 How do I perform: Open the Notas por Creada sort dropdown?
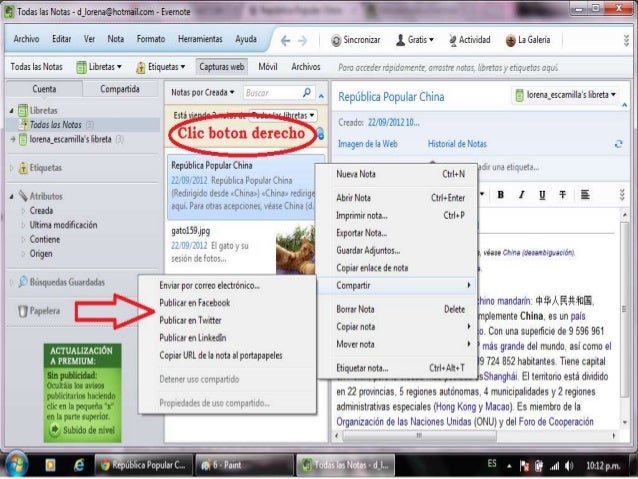tap(203, 92)
